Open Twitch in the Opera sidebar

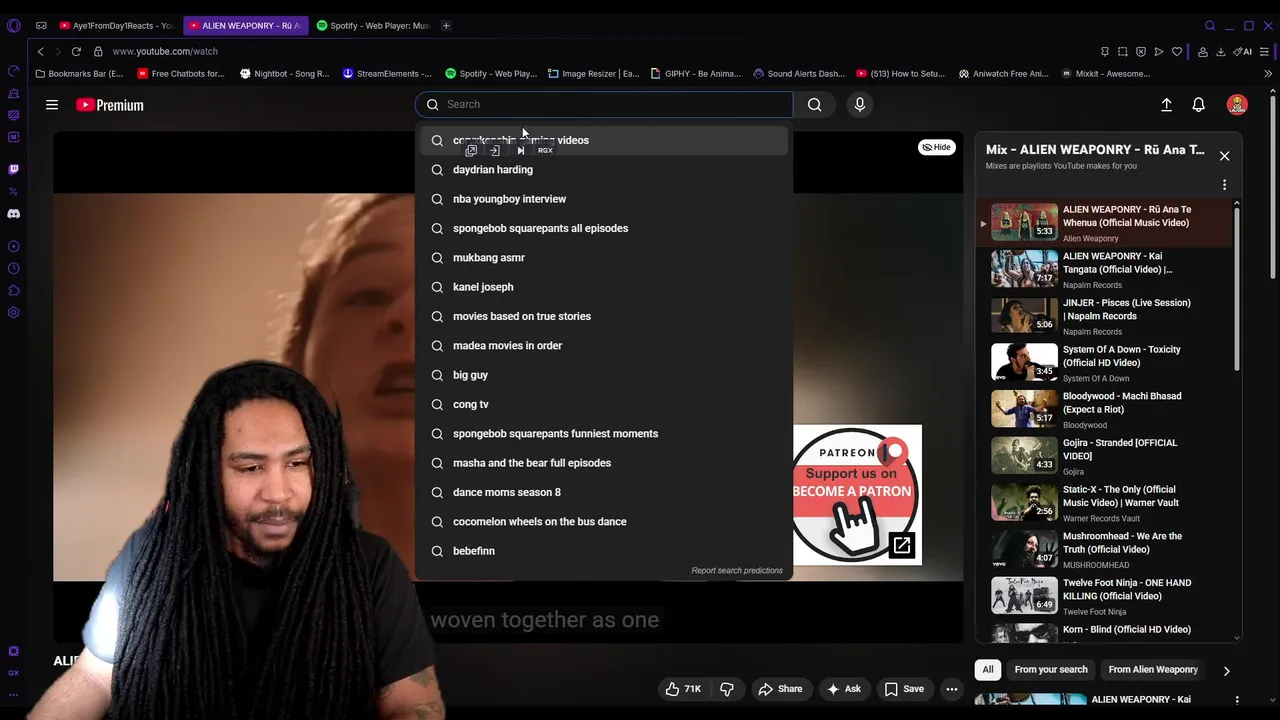click(13, 169)
